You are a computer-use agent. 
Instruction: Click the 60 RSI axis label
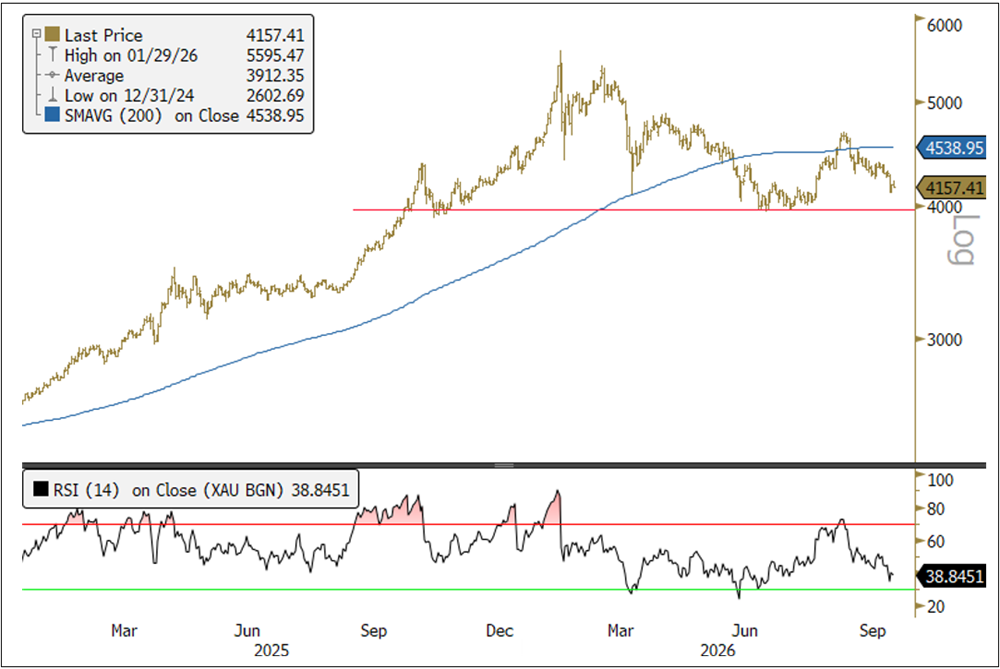[x=936, y=541]
